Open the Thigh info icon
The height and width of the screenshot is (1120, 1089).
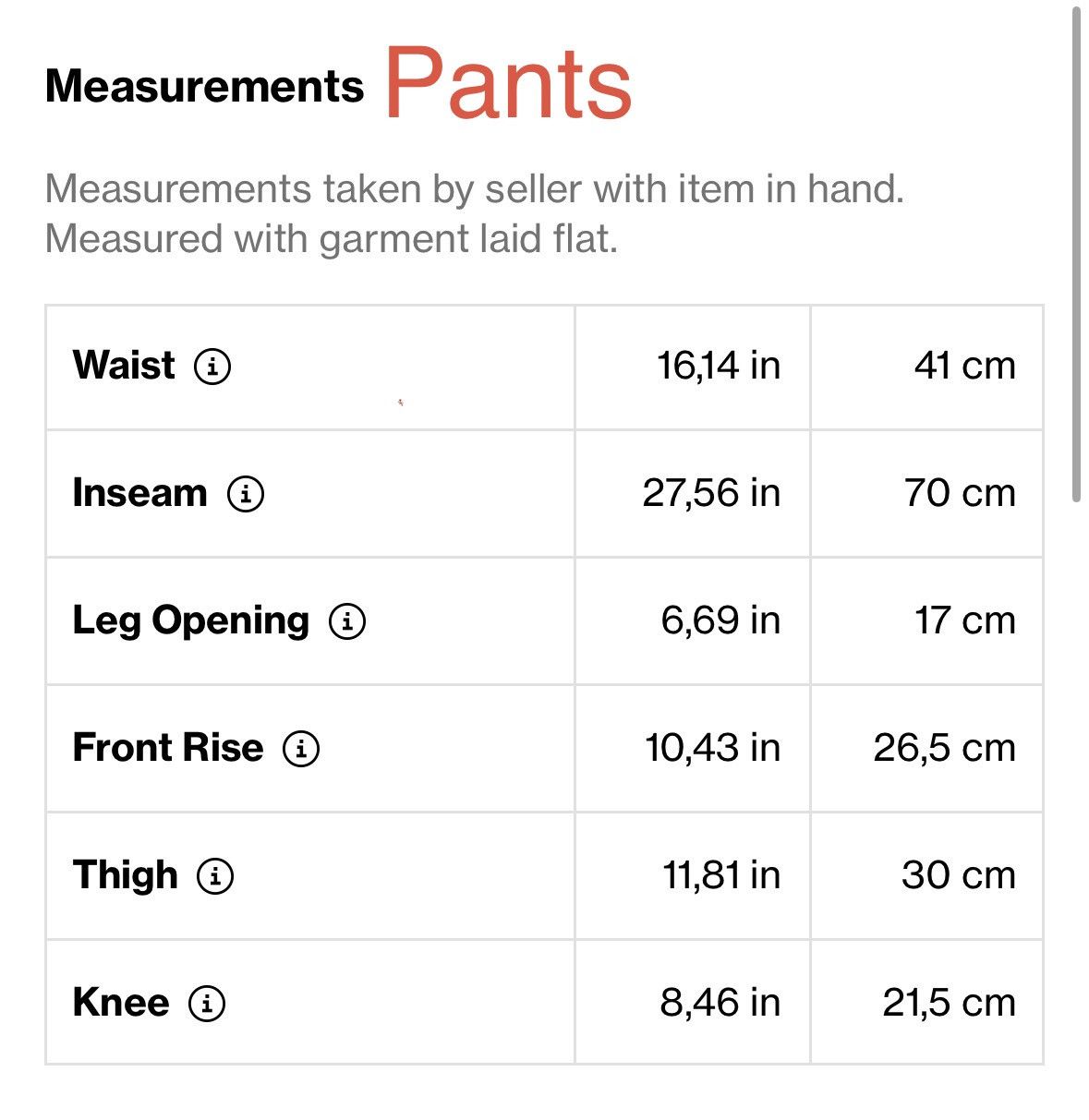point(215,875)
